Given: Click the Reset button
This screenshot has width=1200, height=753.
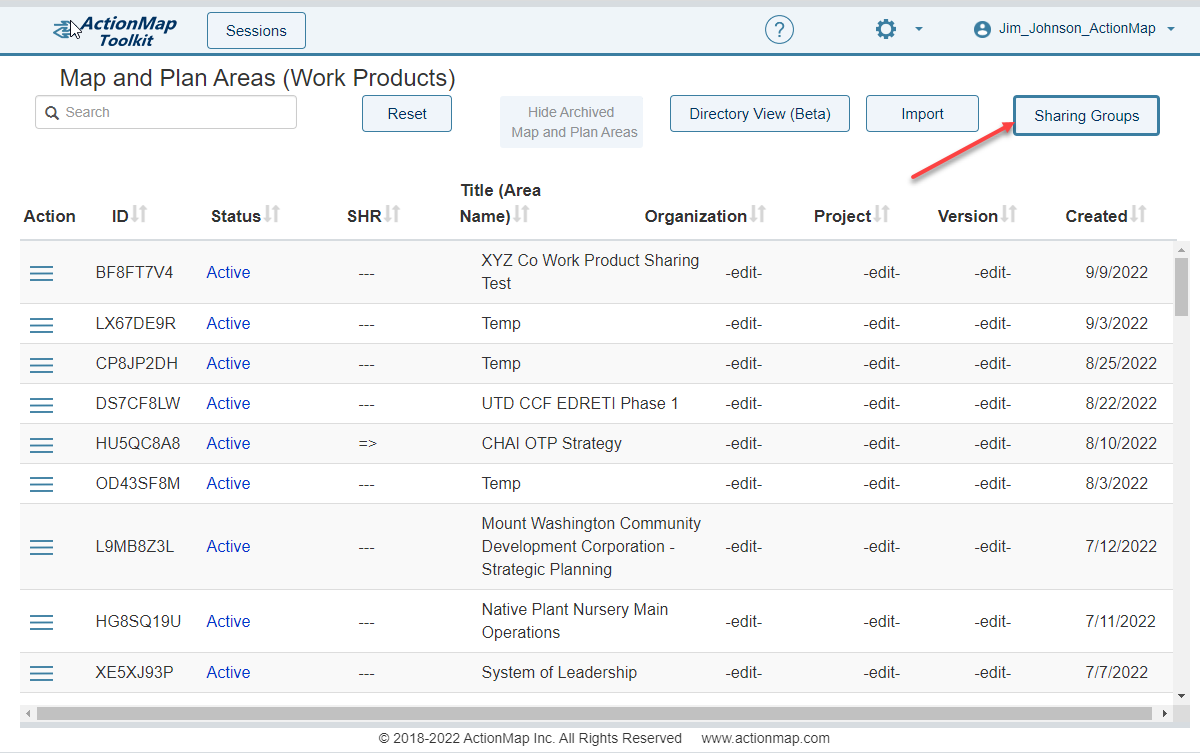Looking at the screenshot, I should [x=407, y=114].
